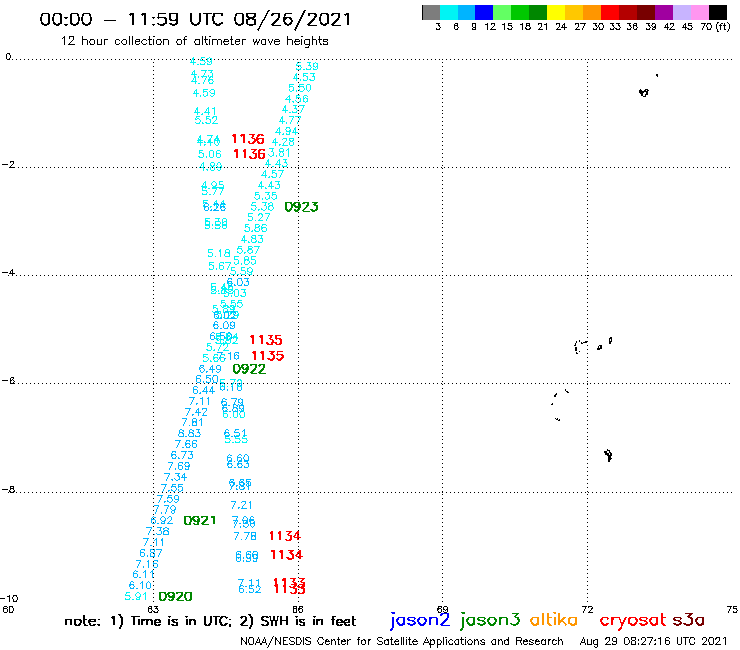Select the light green 15 ft legend swatch
Viewport: 740px width, 650px height.
pos(503,12)
